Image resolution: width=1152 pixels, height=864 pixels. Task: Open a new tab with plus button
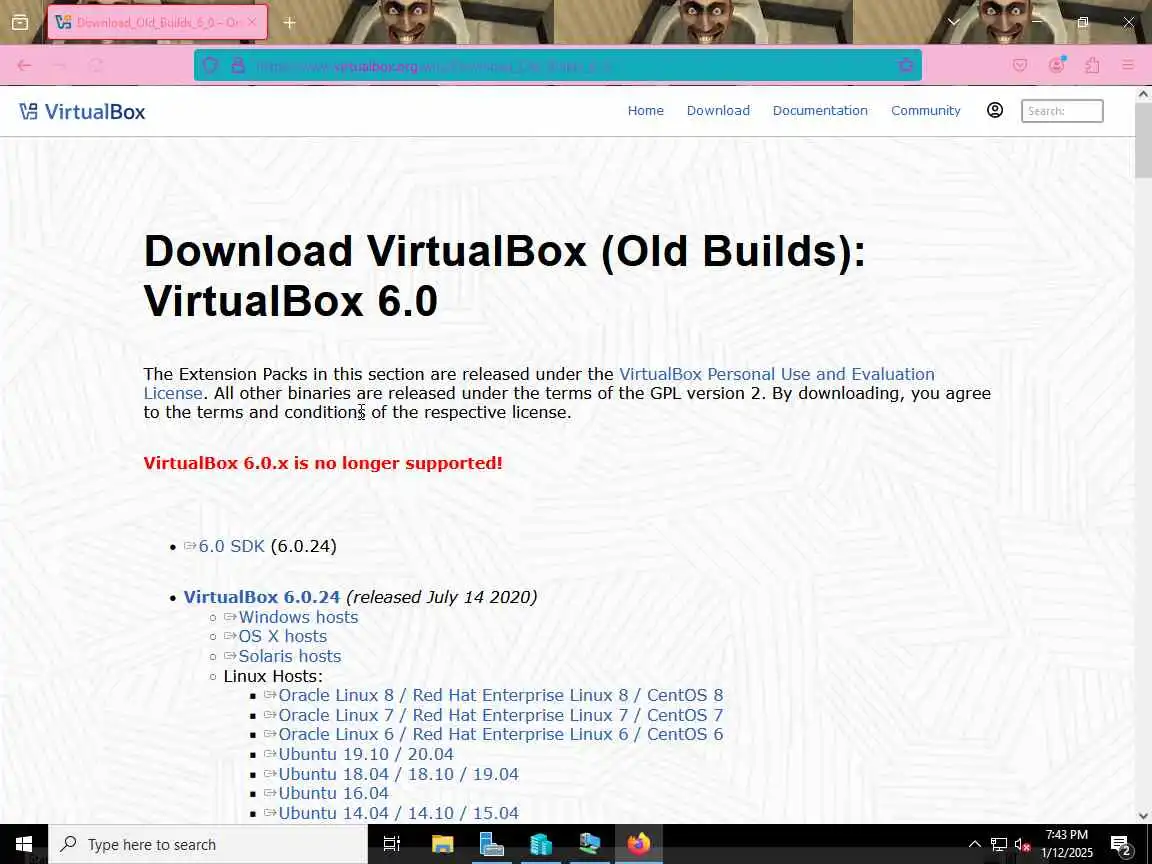click(289, 23)
